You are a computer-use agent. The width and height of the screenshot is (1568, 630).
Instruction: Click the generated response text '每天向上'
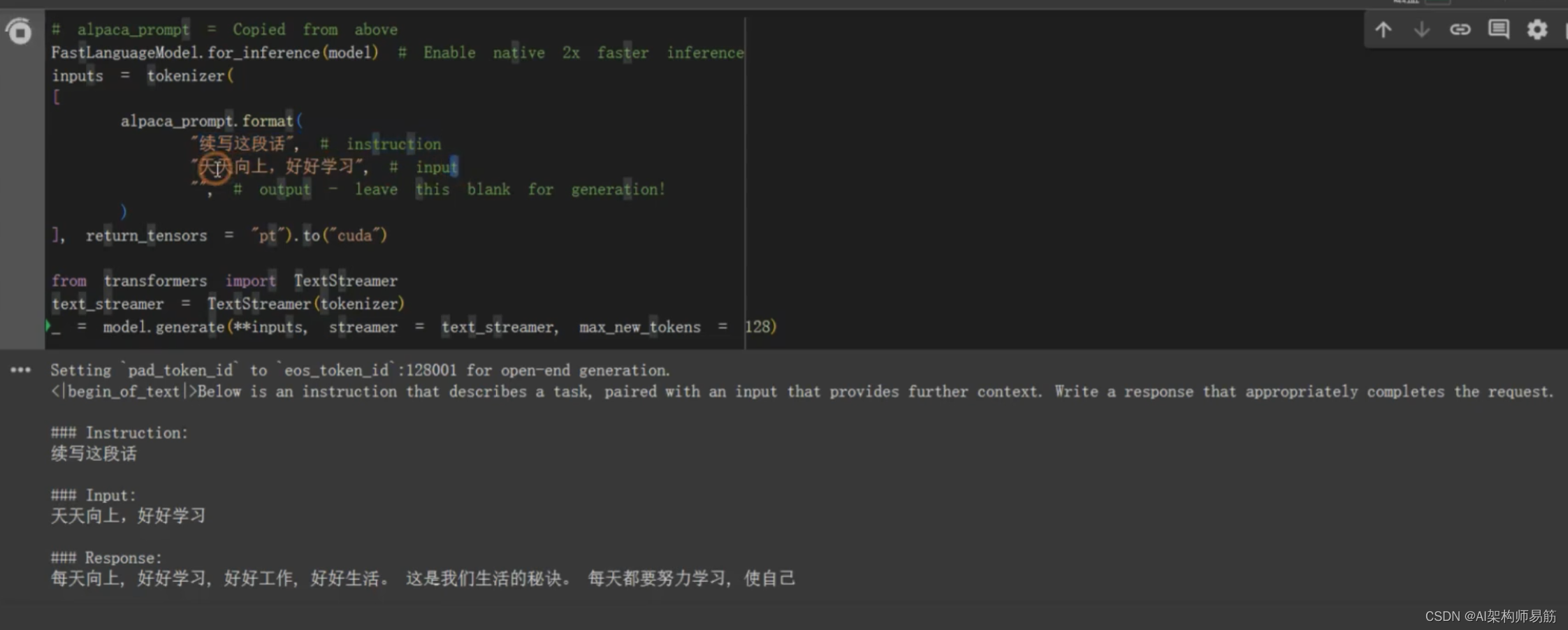(x=85, y=578)
